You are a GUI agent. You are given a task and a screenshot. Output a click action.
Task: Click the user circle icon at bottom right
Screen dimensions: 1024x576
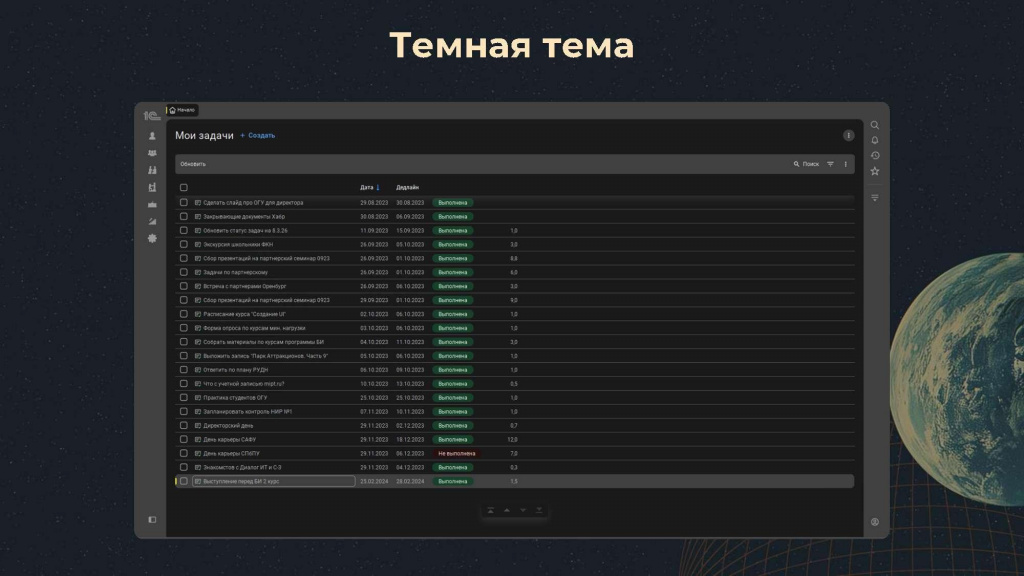(x=874, y=522)
